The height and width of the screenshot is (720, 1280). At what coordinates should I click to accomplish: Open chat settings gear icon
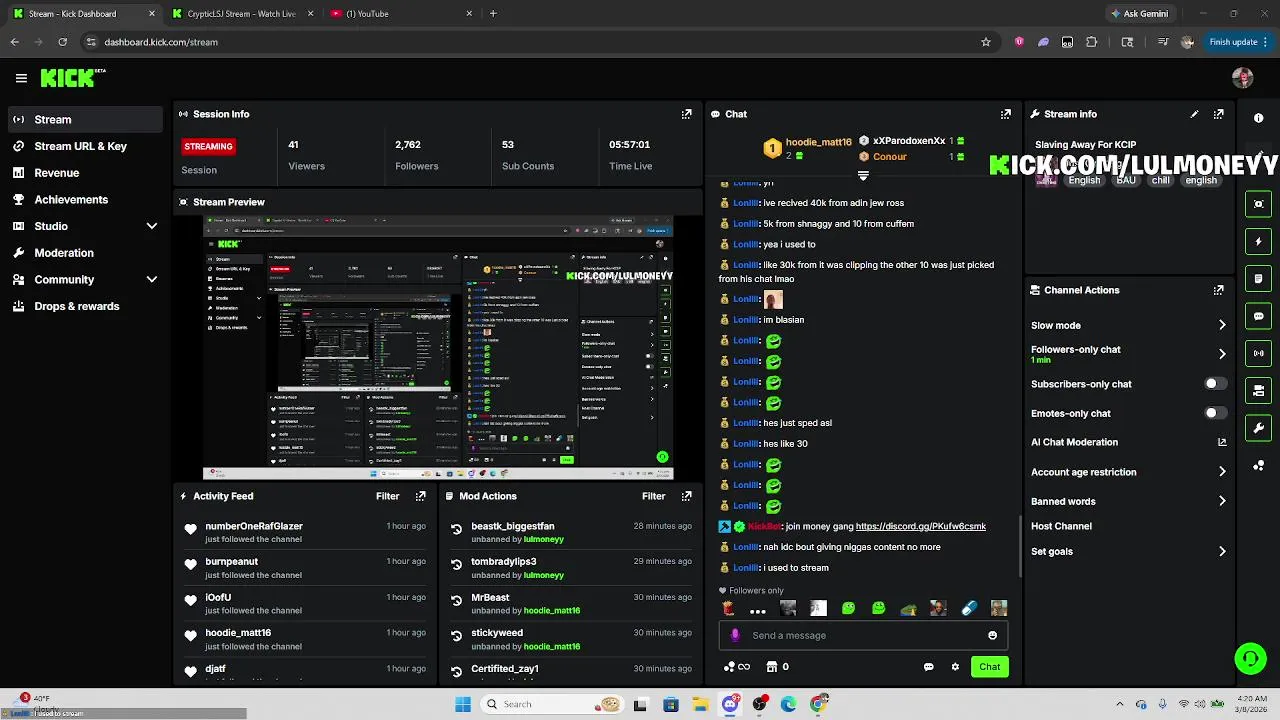[955, 667]
